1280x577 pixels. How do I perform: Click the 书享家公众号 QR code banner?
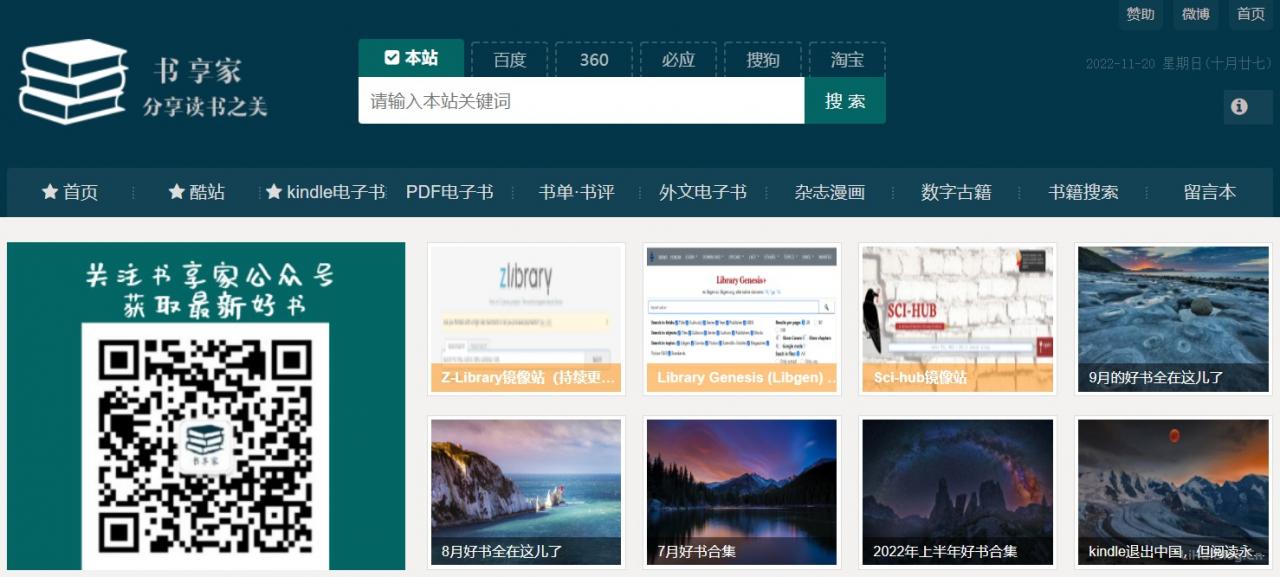click(206, 406)
